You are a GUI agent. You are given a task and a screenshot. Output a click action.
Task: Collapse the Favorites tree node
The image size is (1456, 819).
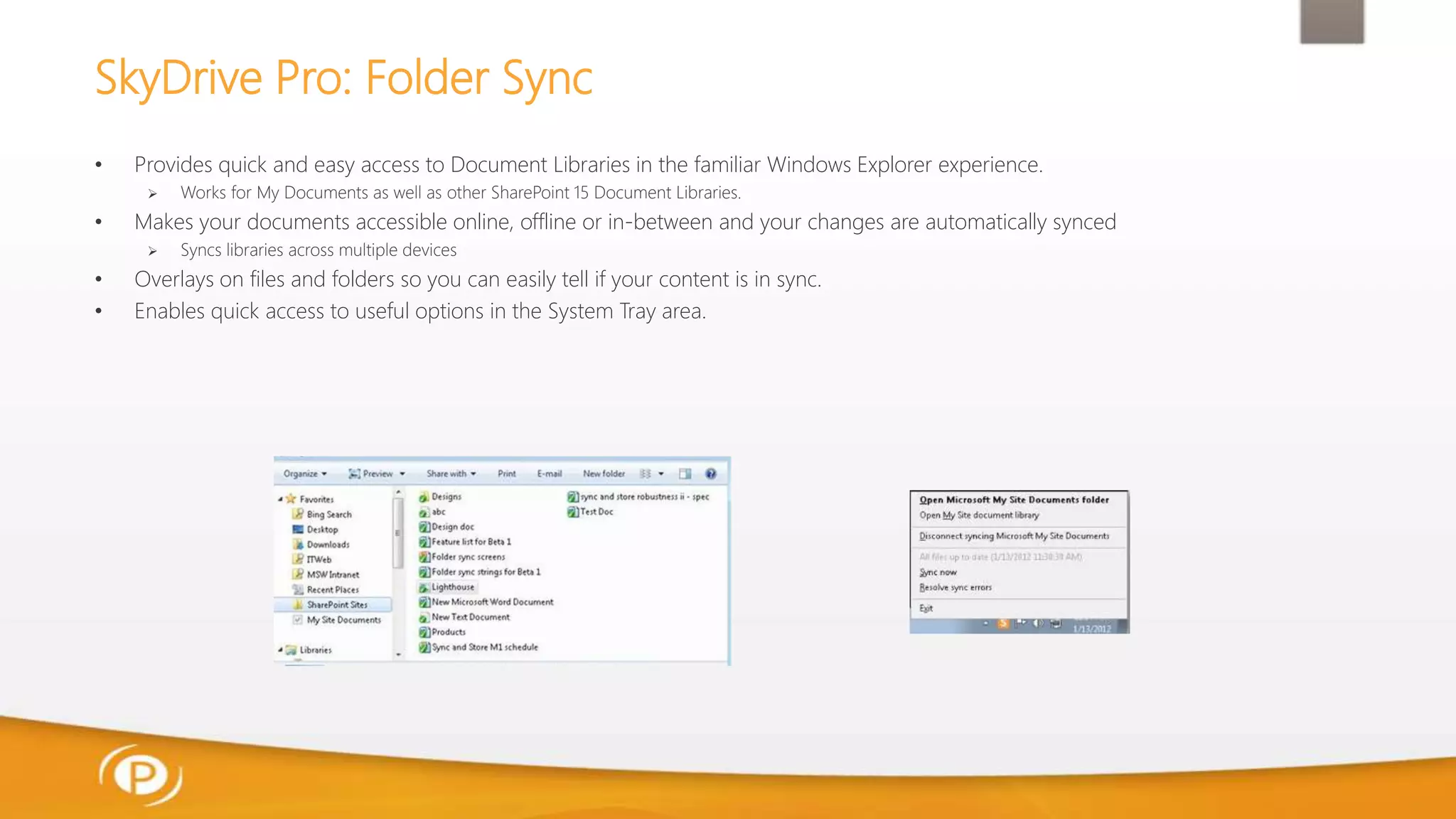[x=280, y=499]
